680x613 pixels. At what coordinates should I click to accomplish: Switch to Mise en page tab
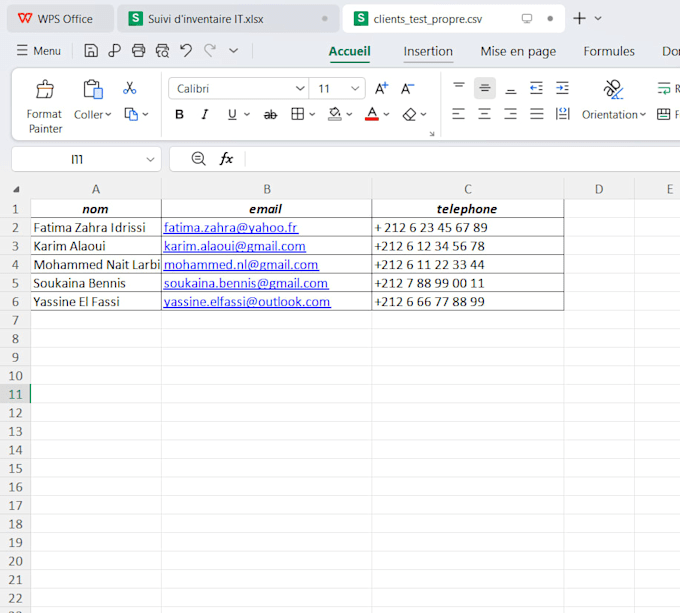click(518, 51)
